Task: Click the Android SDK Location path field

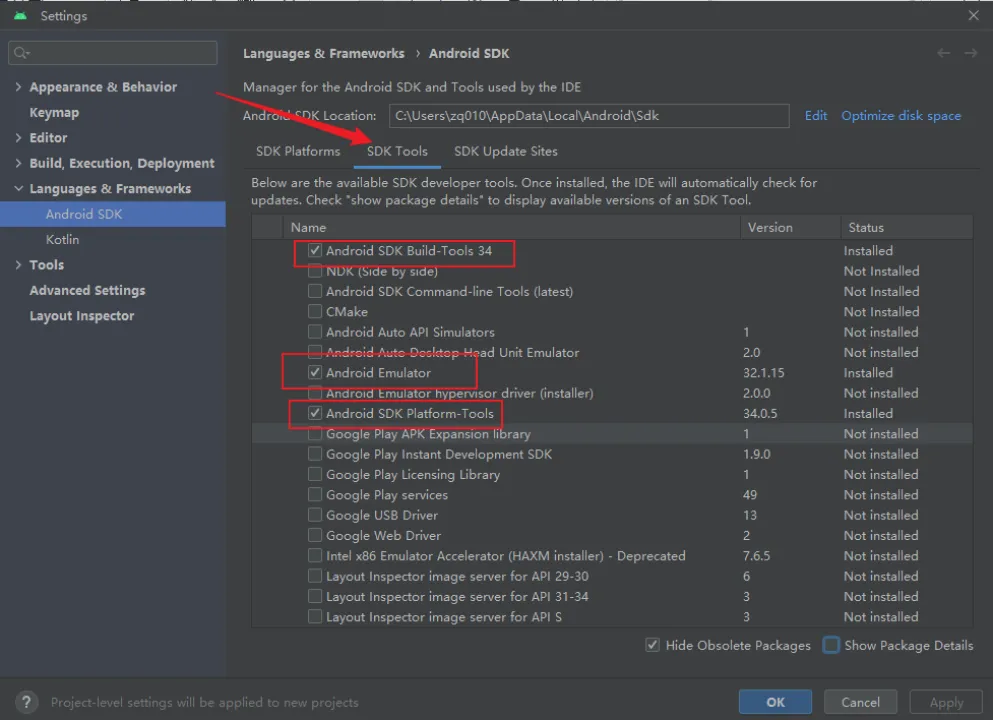Action: point(588,116)
